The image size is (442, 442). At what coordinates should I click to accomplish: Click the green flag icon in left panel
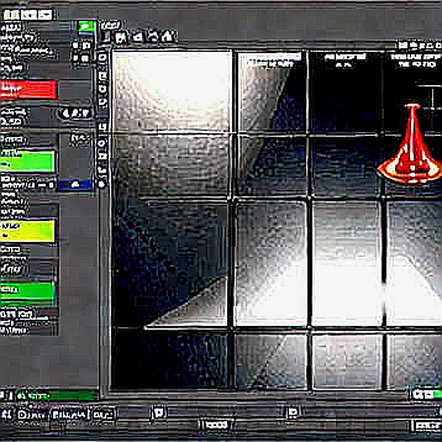[x=87, y=27]
